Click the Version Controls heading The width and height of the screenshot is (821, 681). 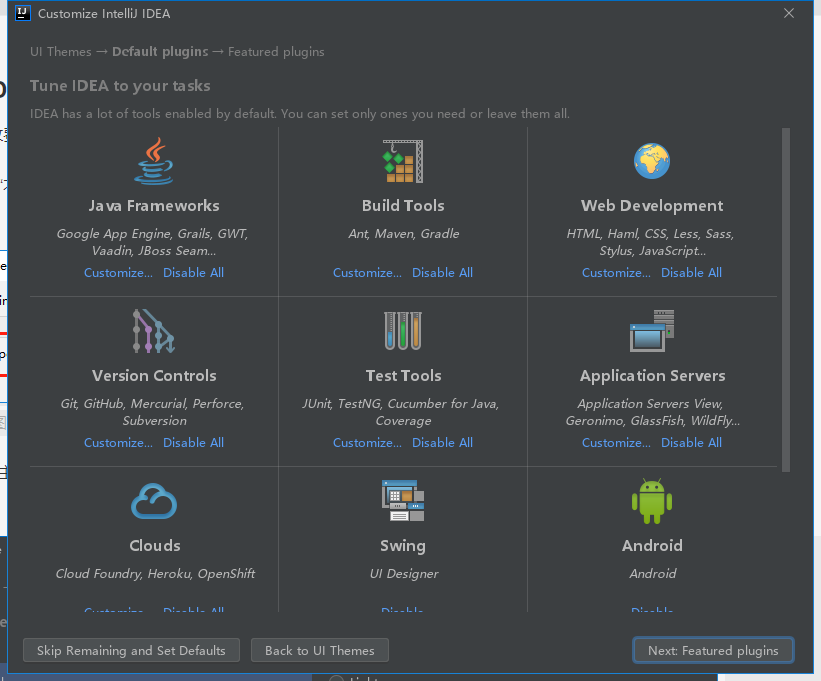pyautogui.click(x=154, y=376)
